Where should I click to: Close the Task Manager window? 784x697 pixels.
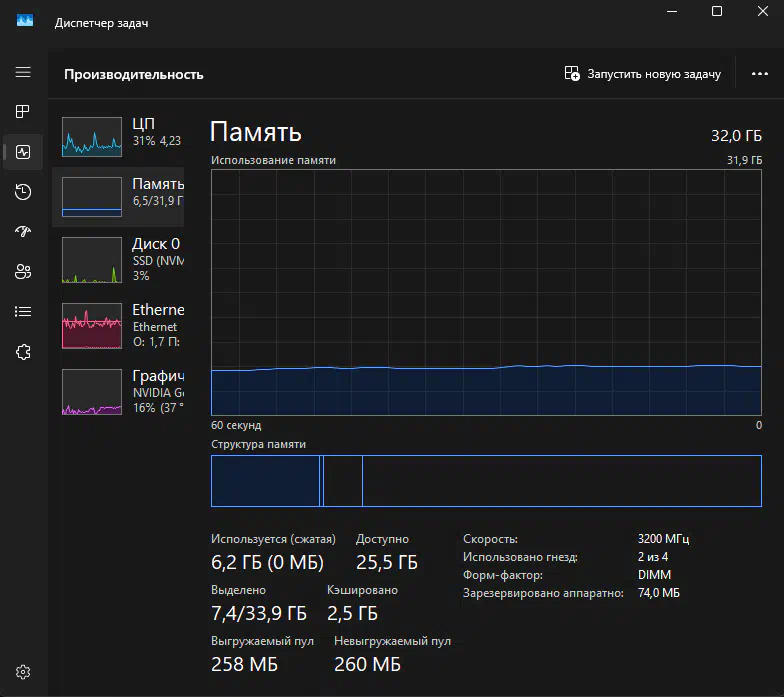tap(762, 11)
